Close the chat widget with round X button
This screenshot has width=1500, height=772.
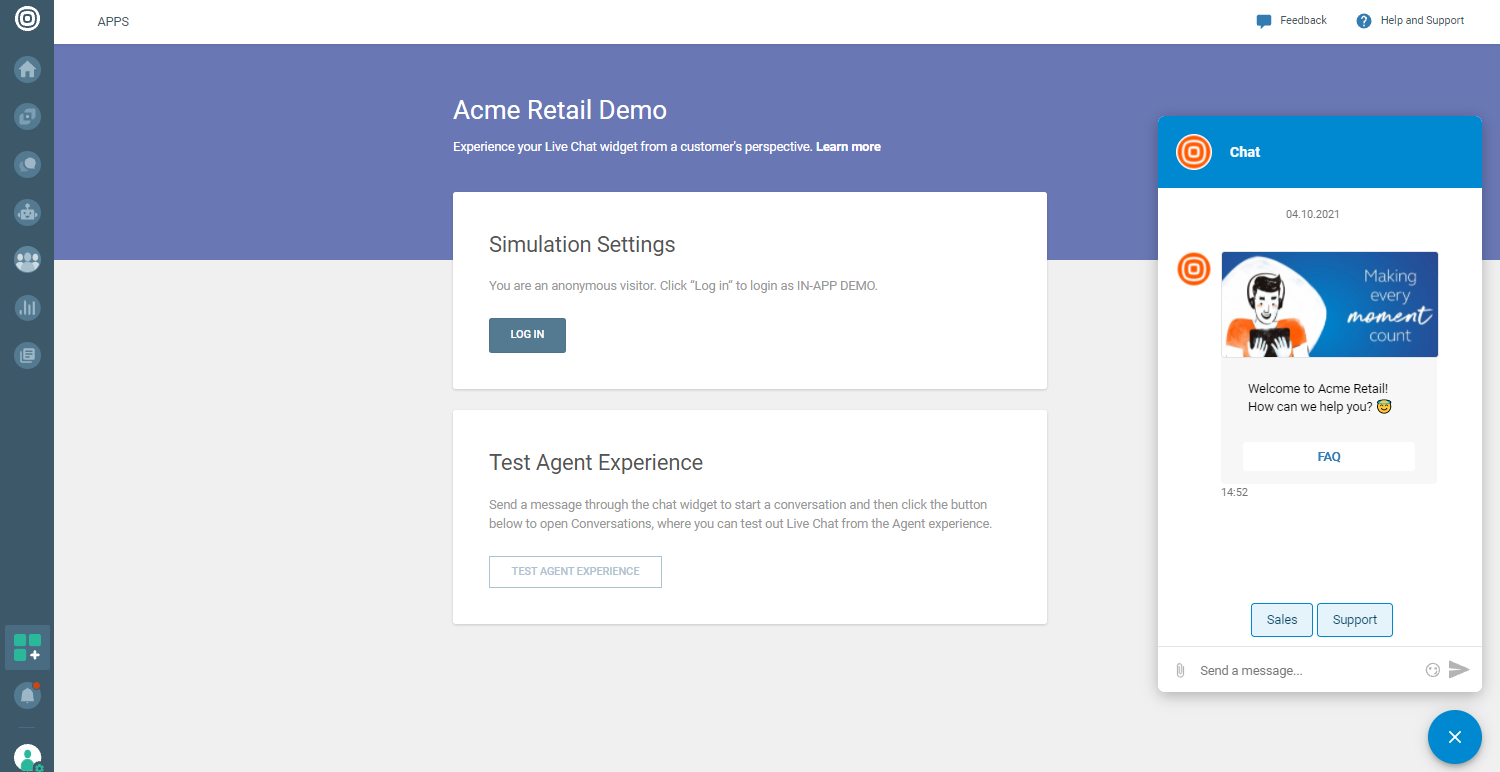click(1454, 737)
